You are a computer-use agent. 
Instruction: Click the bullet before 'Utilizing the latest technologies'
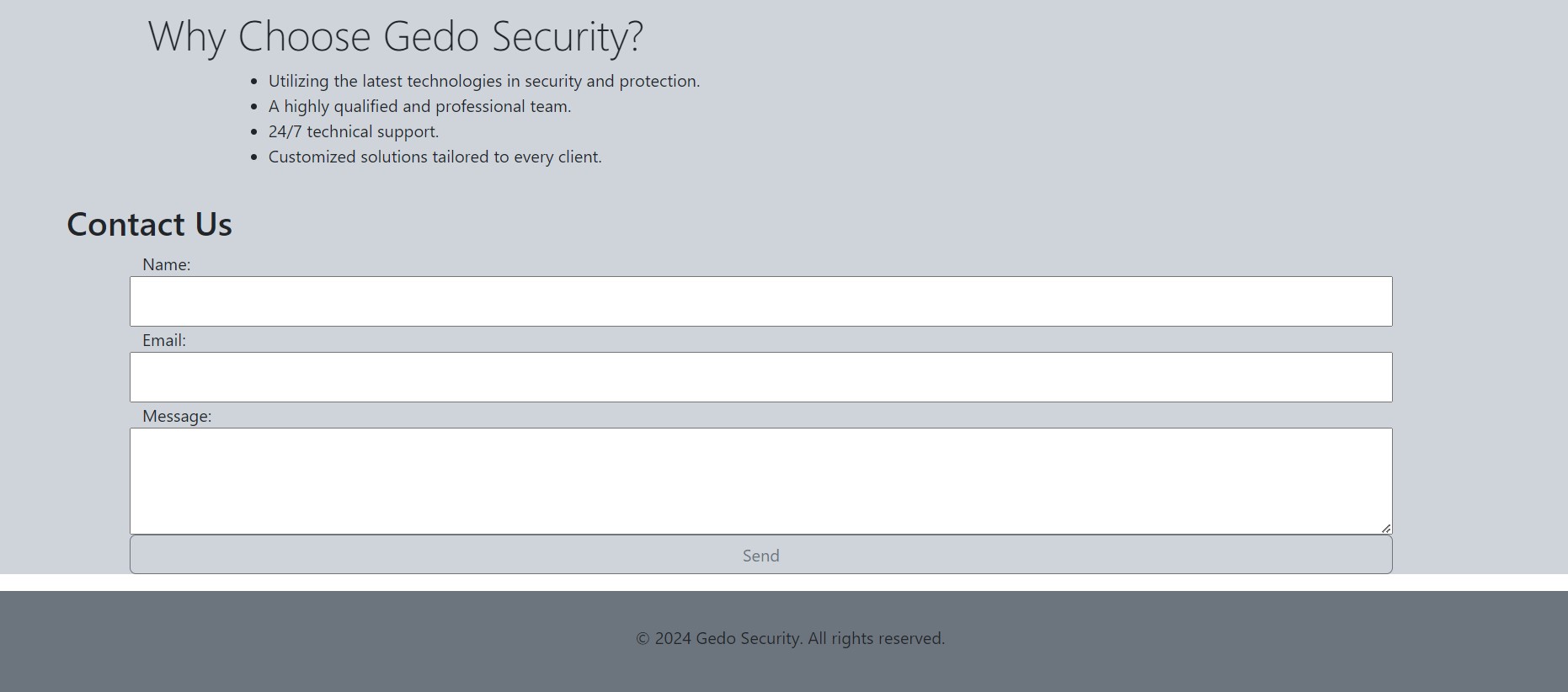[x=254, y=82]
